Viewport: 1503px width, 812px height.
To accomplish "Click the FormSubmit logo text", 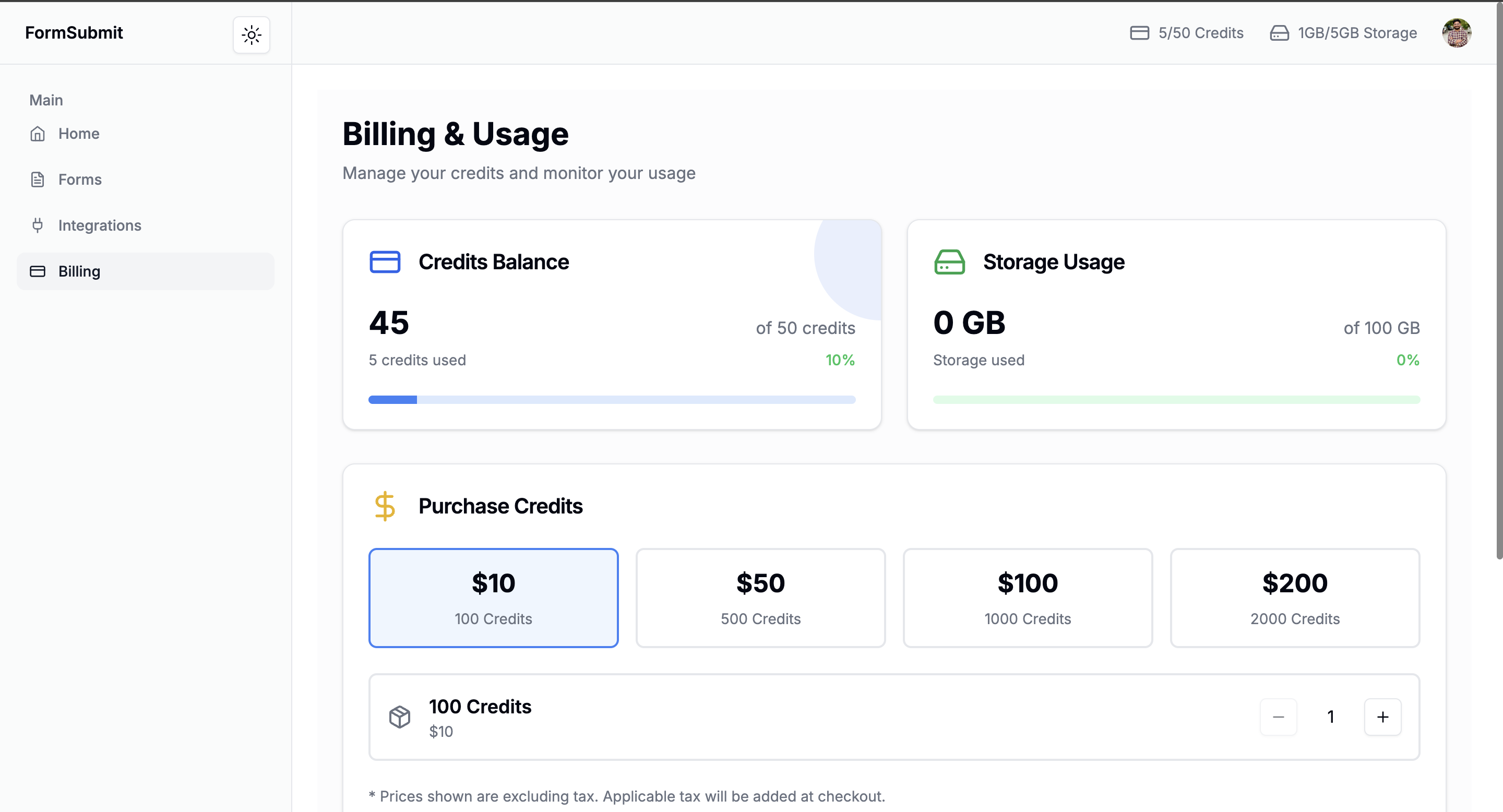I will (x=74, y=33).
